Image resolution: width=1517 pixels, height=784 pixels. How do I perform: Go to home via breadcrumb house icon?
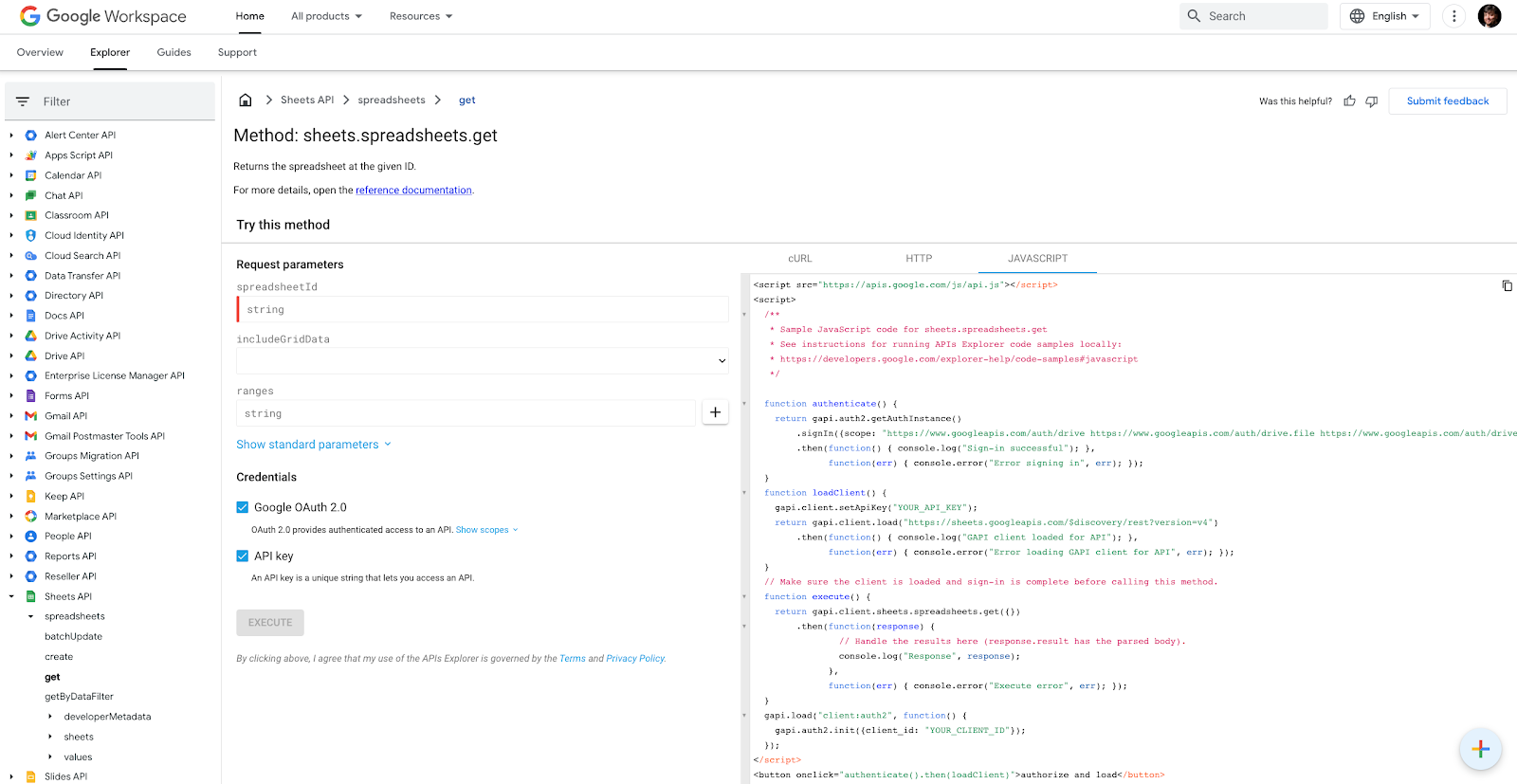click(x=246, y=100)
